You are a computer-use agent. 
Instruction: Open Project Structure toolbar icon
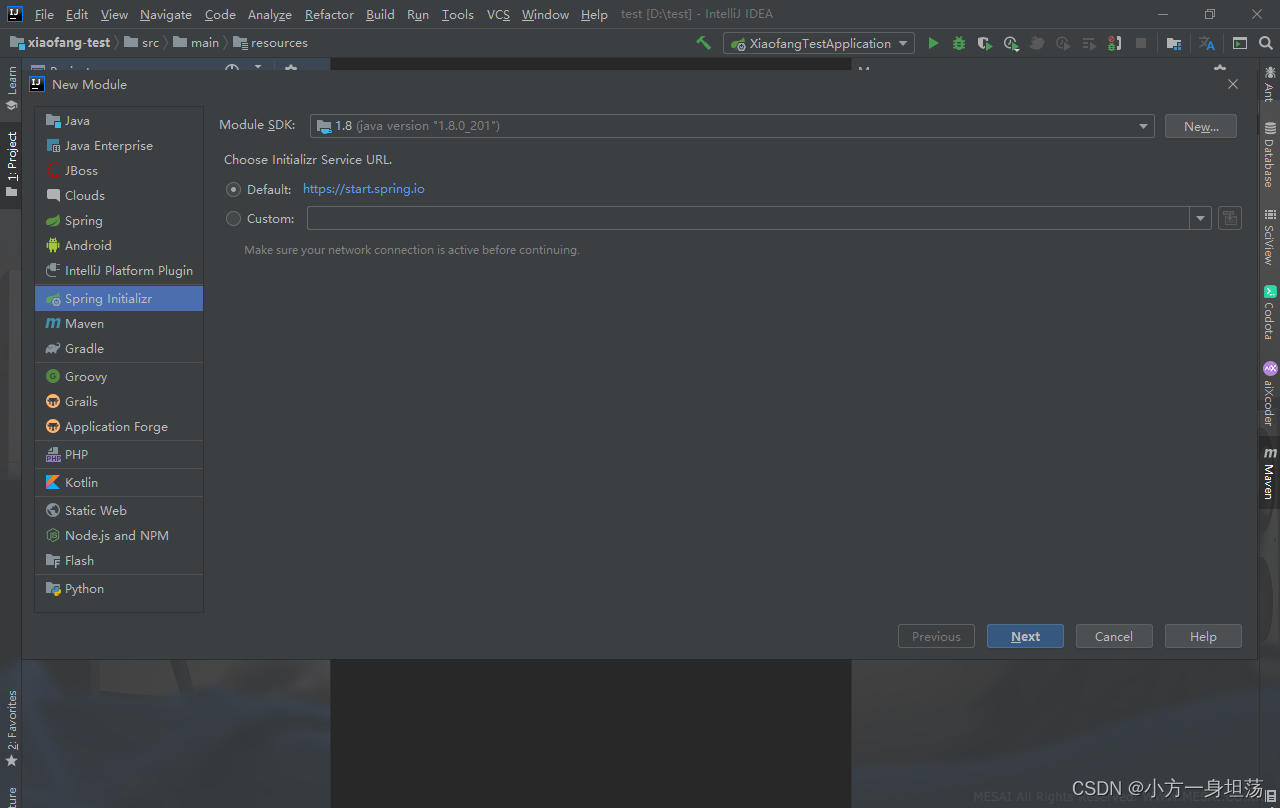[x=1174, y=43]
